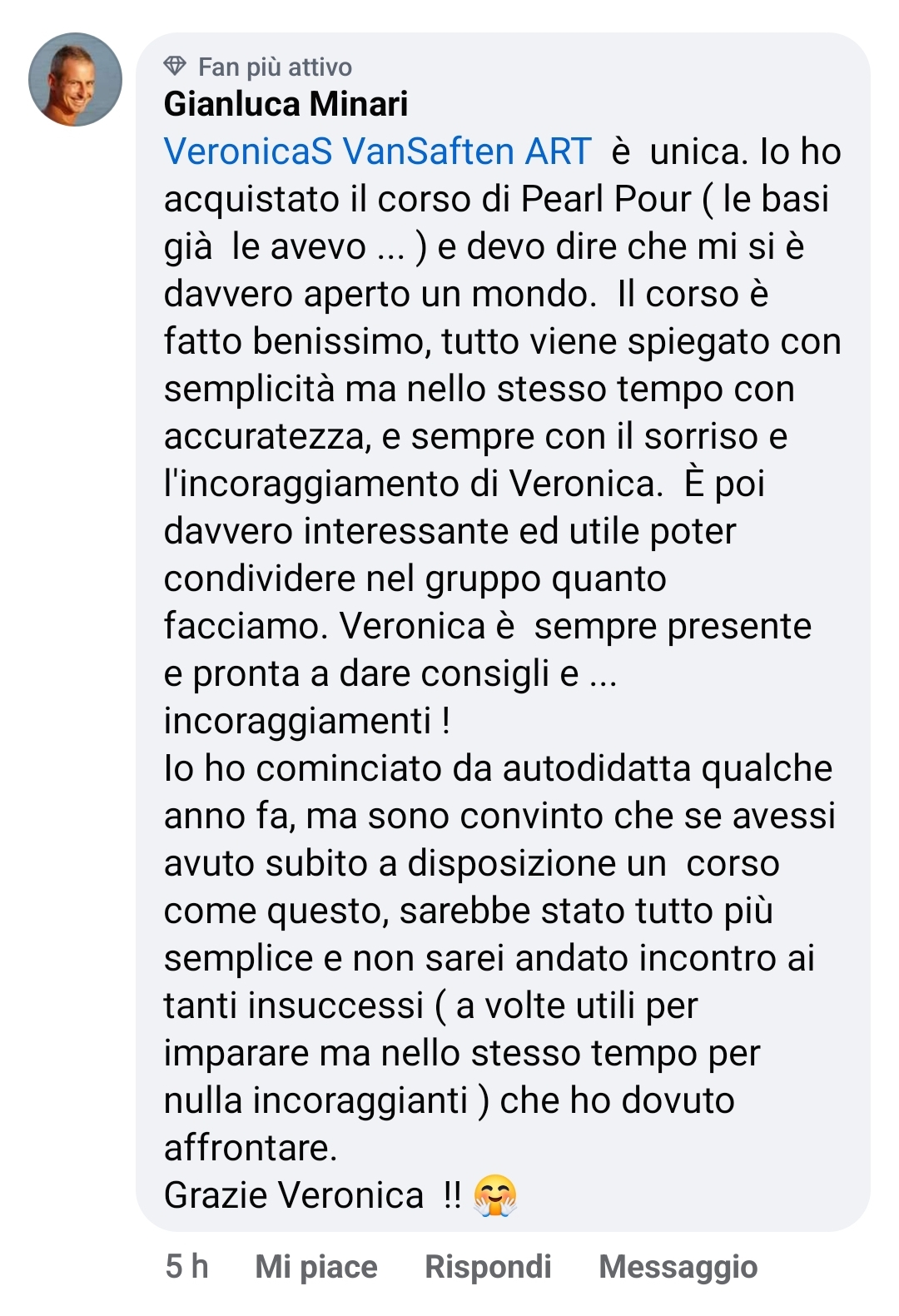The height and width of the screenshot is (1316, 899).
Task: Tap the hugging face emoji
Action: (x=495, y=1196)
